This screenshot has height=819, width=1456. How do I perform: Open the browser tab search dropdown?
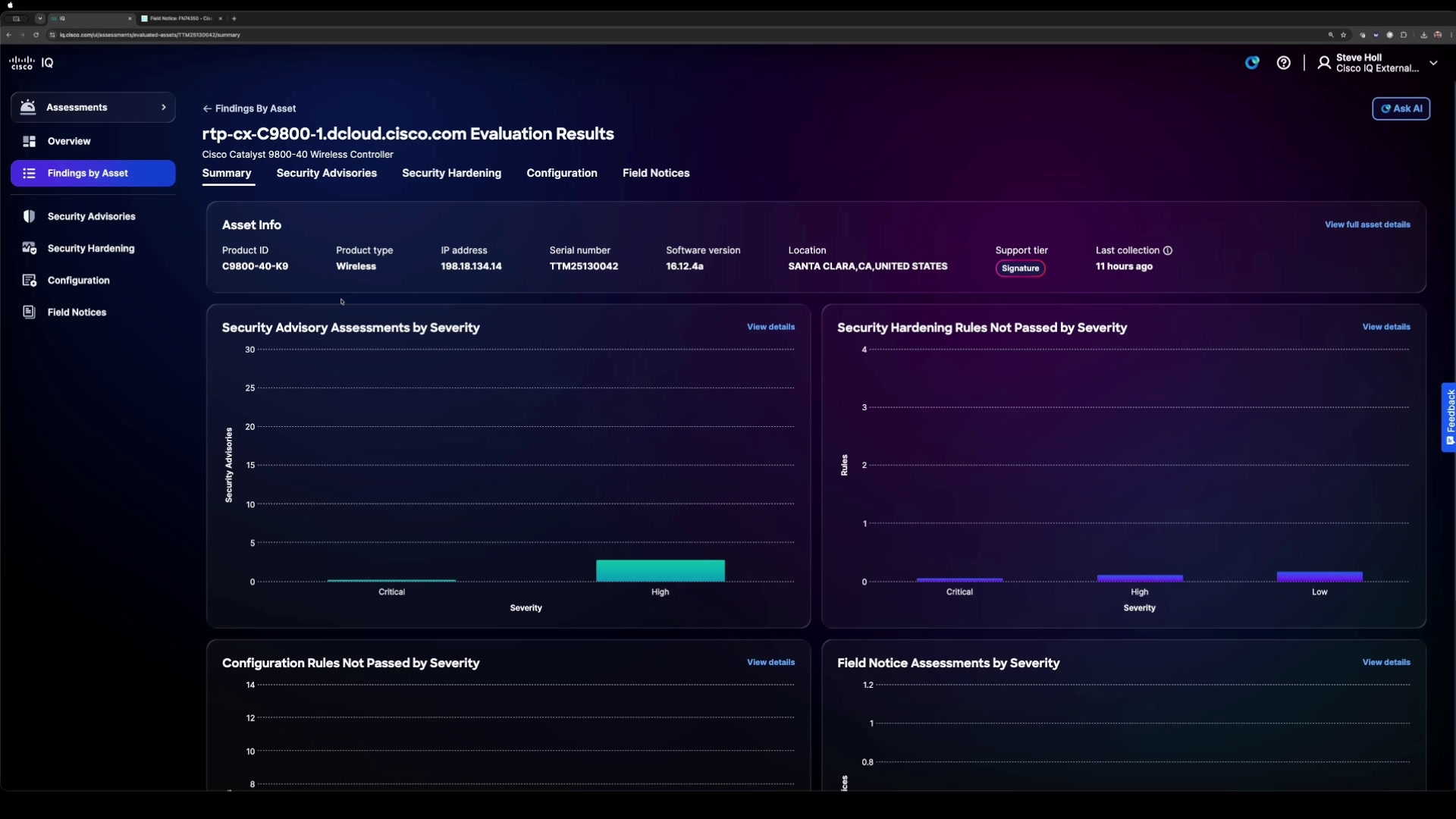pyautogui.click(x=40, y=18)
